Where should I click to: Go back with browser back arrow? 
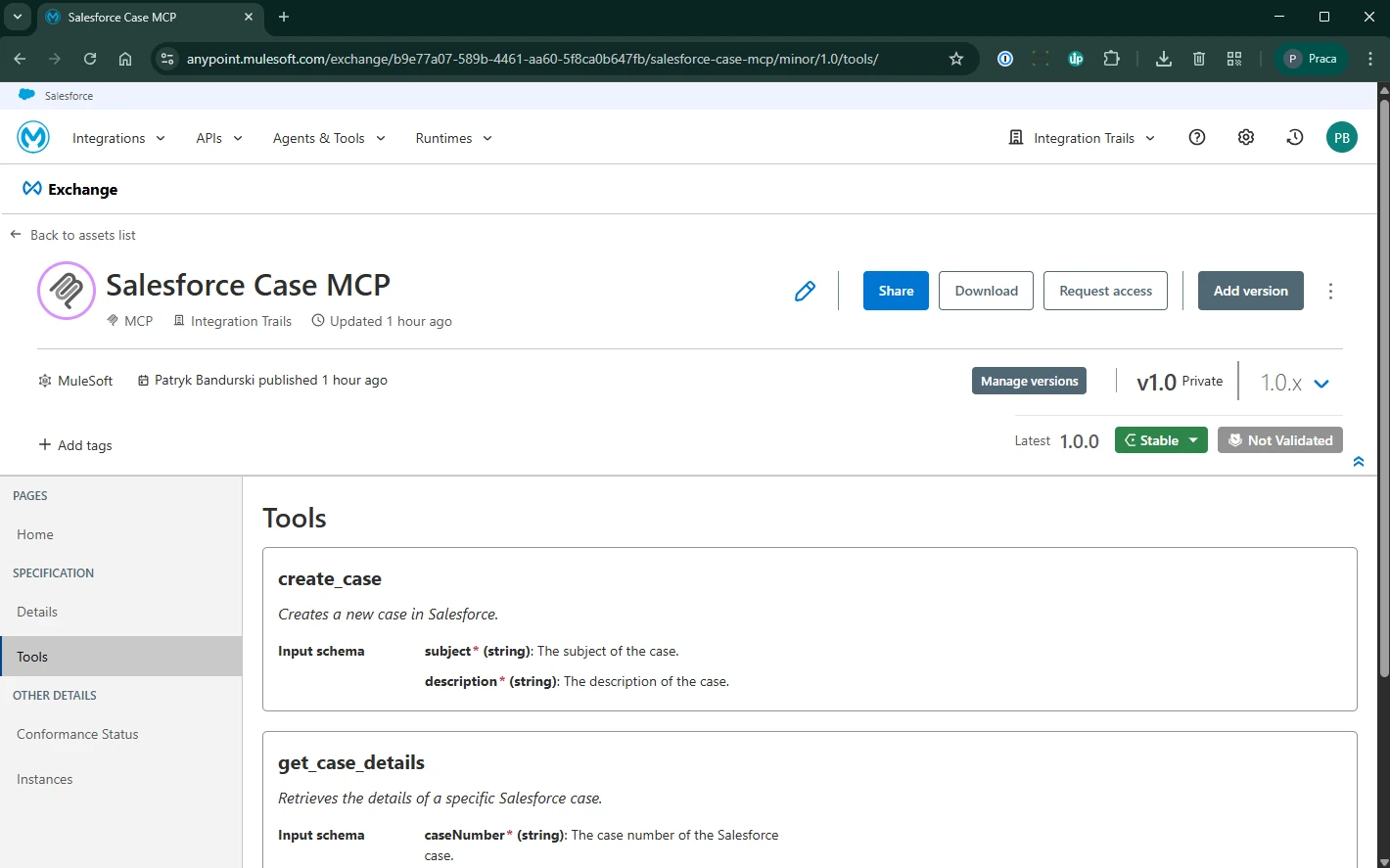(x=20, y=59)
